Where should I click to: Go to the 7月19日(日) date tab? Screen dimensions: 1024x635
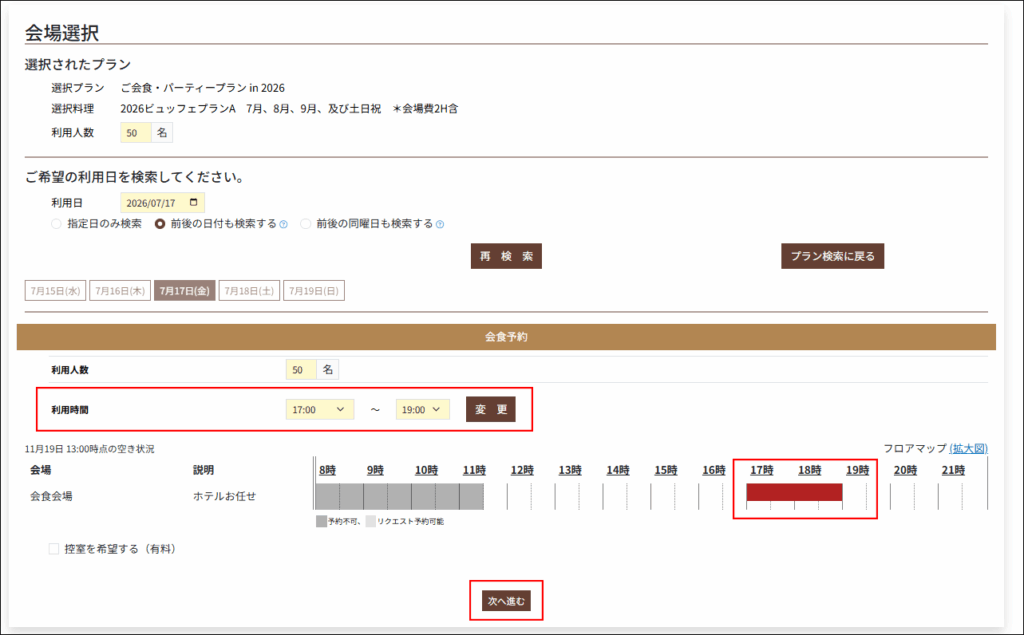pos(313,291)
